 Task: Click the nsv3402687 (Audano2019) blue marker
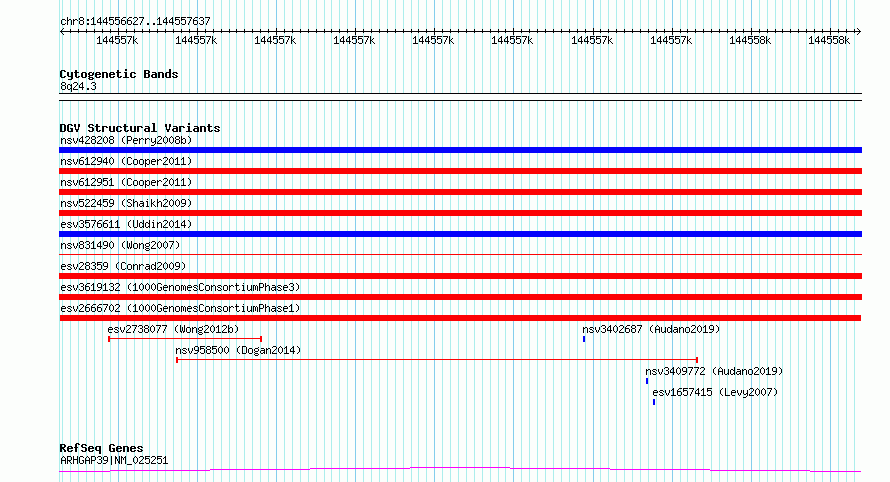coord(584,339)
